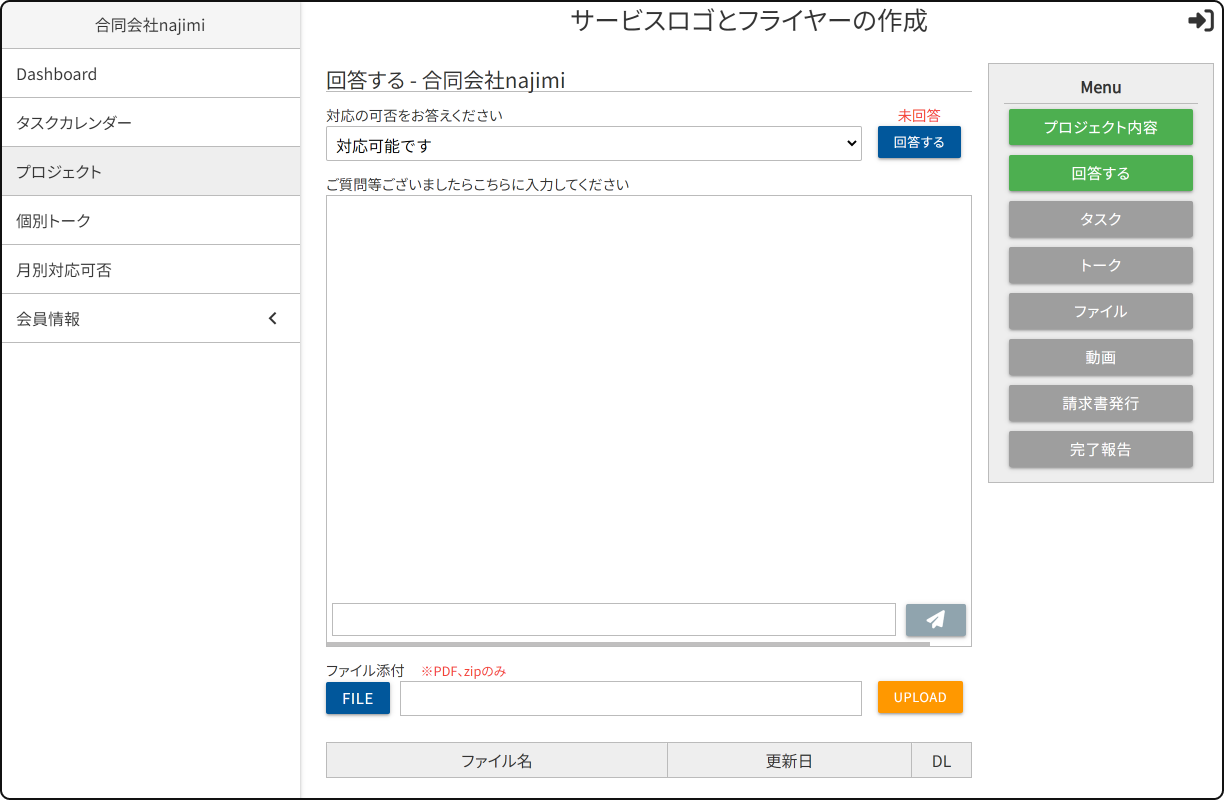1224x800 pixels.
Task: Open トーク from the Menu panel
Action: coord(1100,265)
